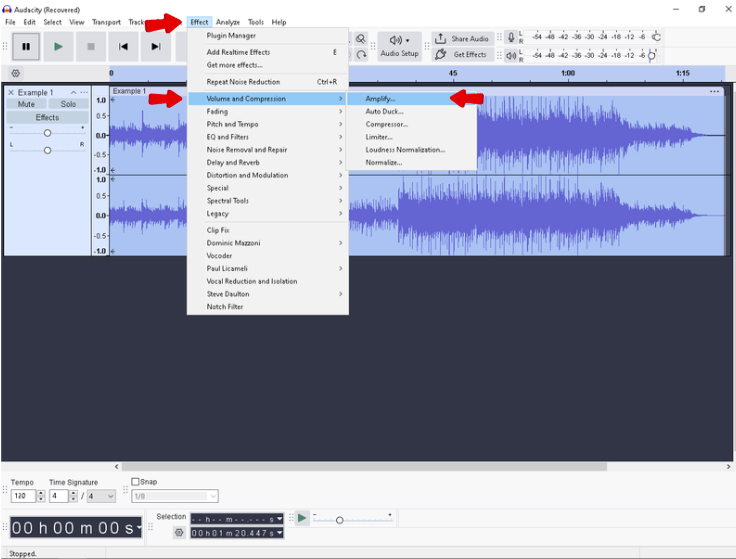Open the Analyze menu
Viewport: 736px width, 559px height.
point(227,22)
